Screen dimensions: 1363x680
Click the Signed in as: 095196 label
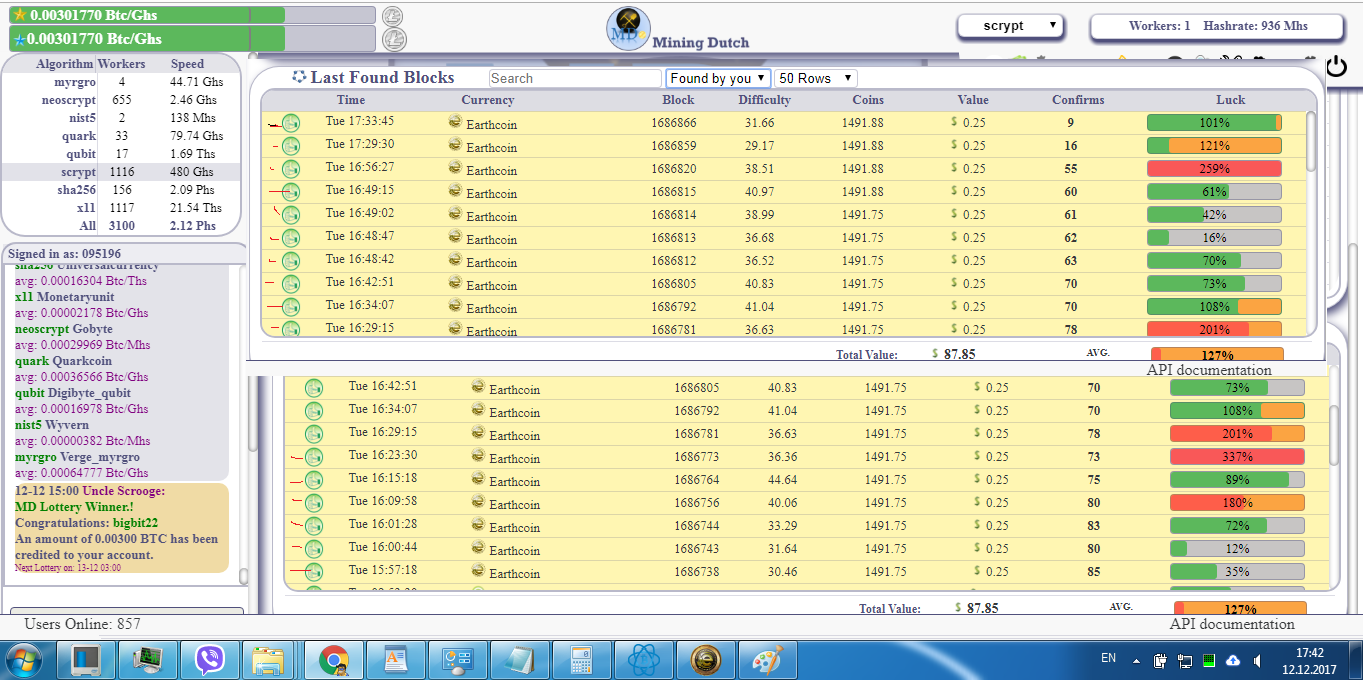pyautogui.click(x=64, y=254)
